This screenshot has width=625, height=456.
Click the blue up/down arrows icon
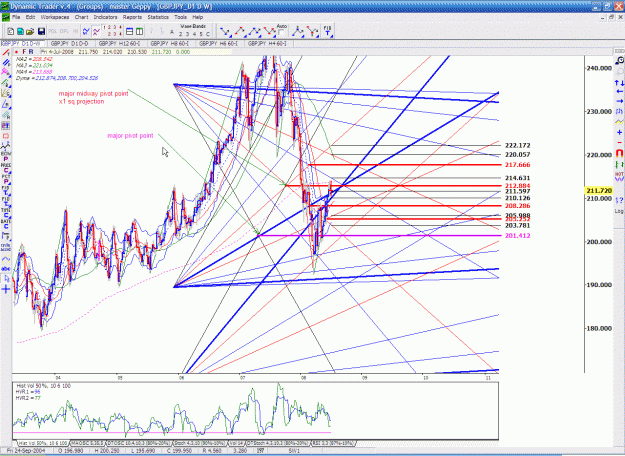pyautogui.click(x=619, y=83)
